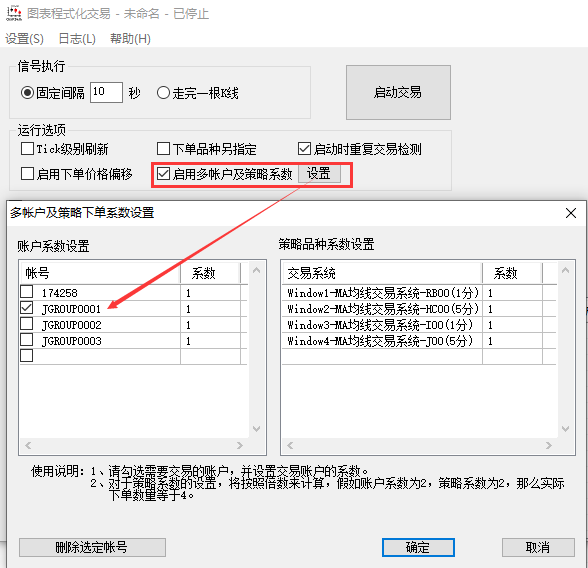Select coefficient cell of JGROUP0001
Viewport: 588px width, 568px height.
pyautogui.click(x=210, y=309)
